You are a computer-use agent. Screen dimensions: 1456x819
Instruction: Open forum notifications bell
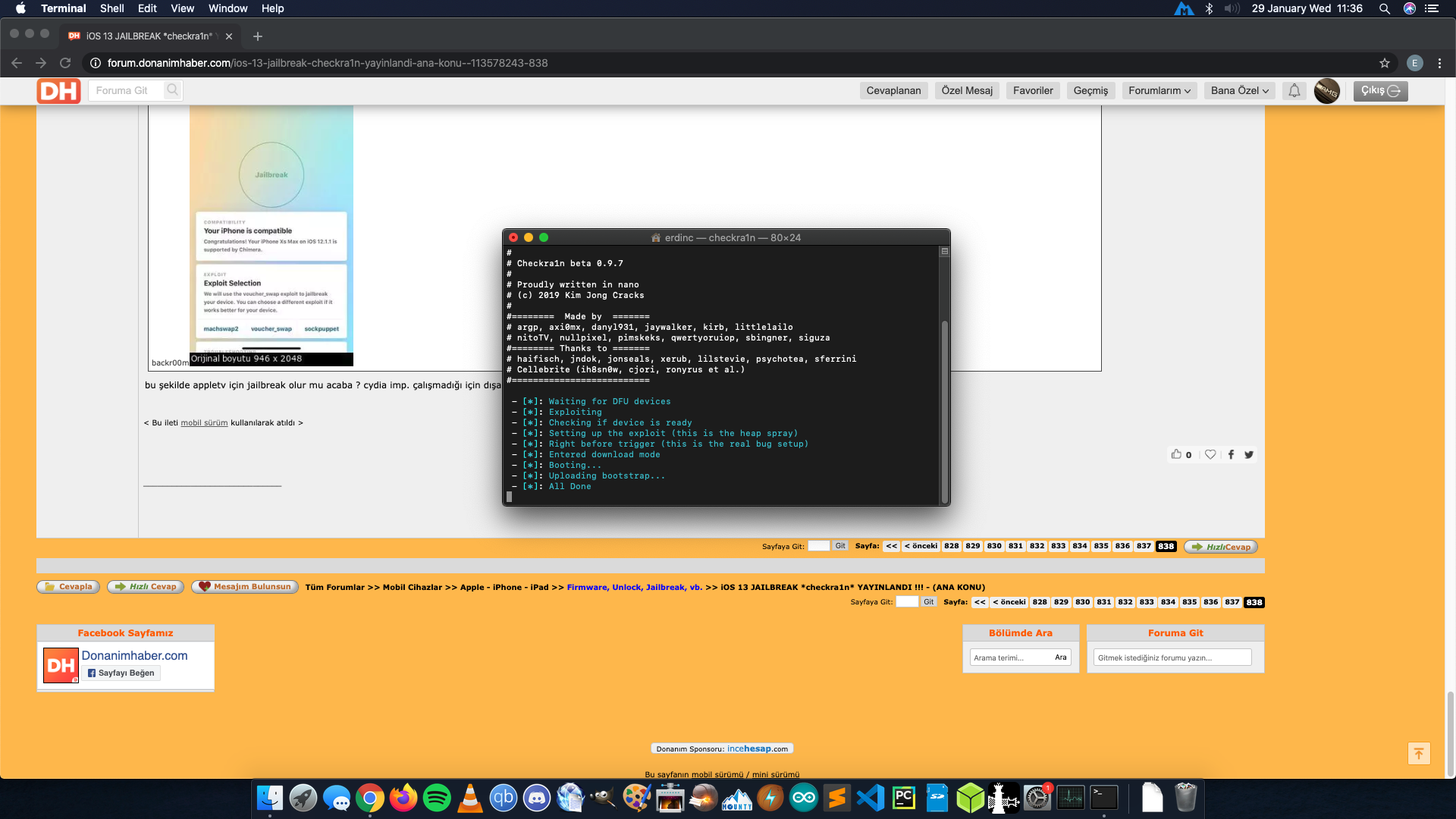pyautogui.click(x=1294, y=91)
